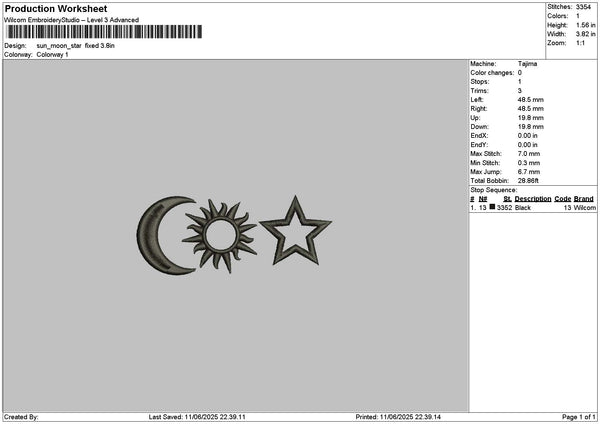Click the 'Page 1 of 1' indicator

pos(579,417)
